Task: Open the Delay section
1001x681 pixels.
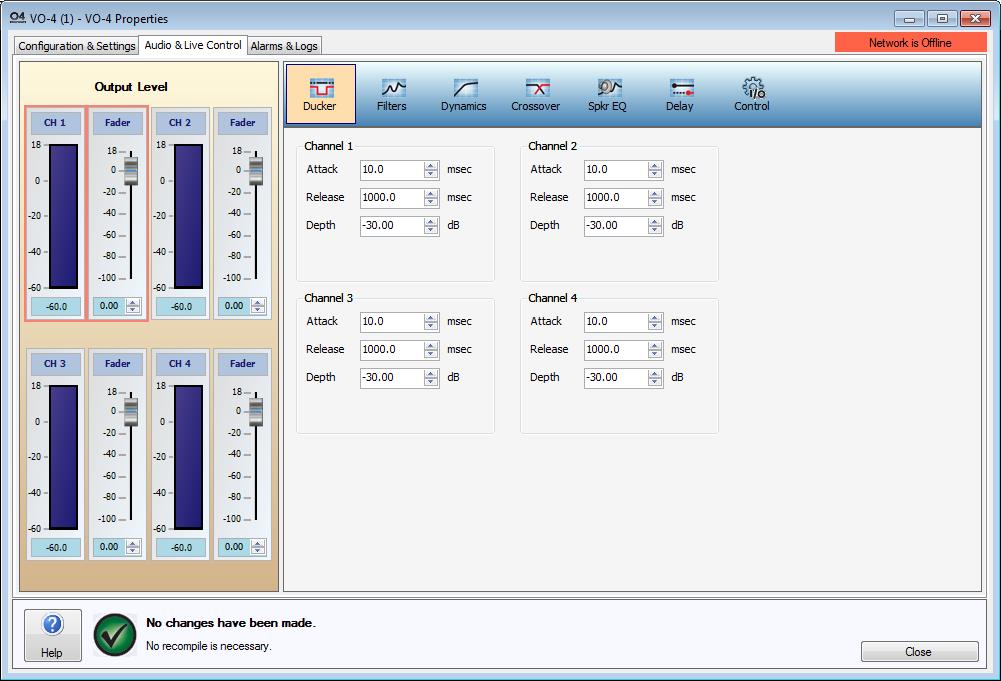Action: [x=679, y=94]
